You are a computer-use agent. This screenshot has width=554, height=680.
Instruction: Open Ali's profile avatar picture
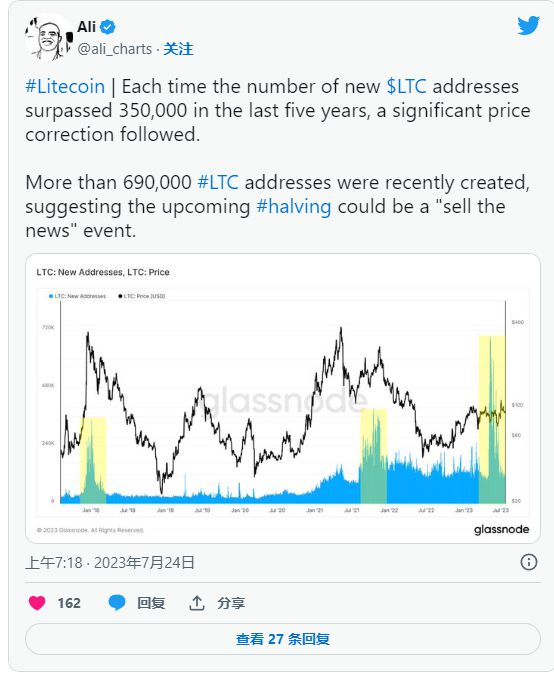[49, 38]
